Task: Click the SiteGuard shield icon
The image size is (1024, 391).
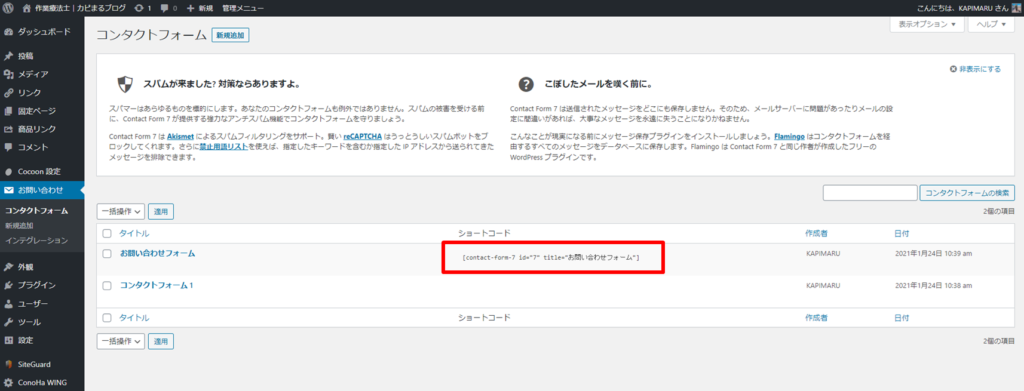Action: coord(8,364)
